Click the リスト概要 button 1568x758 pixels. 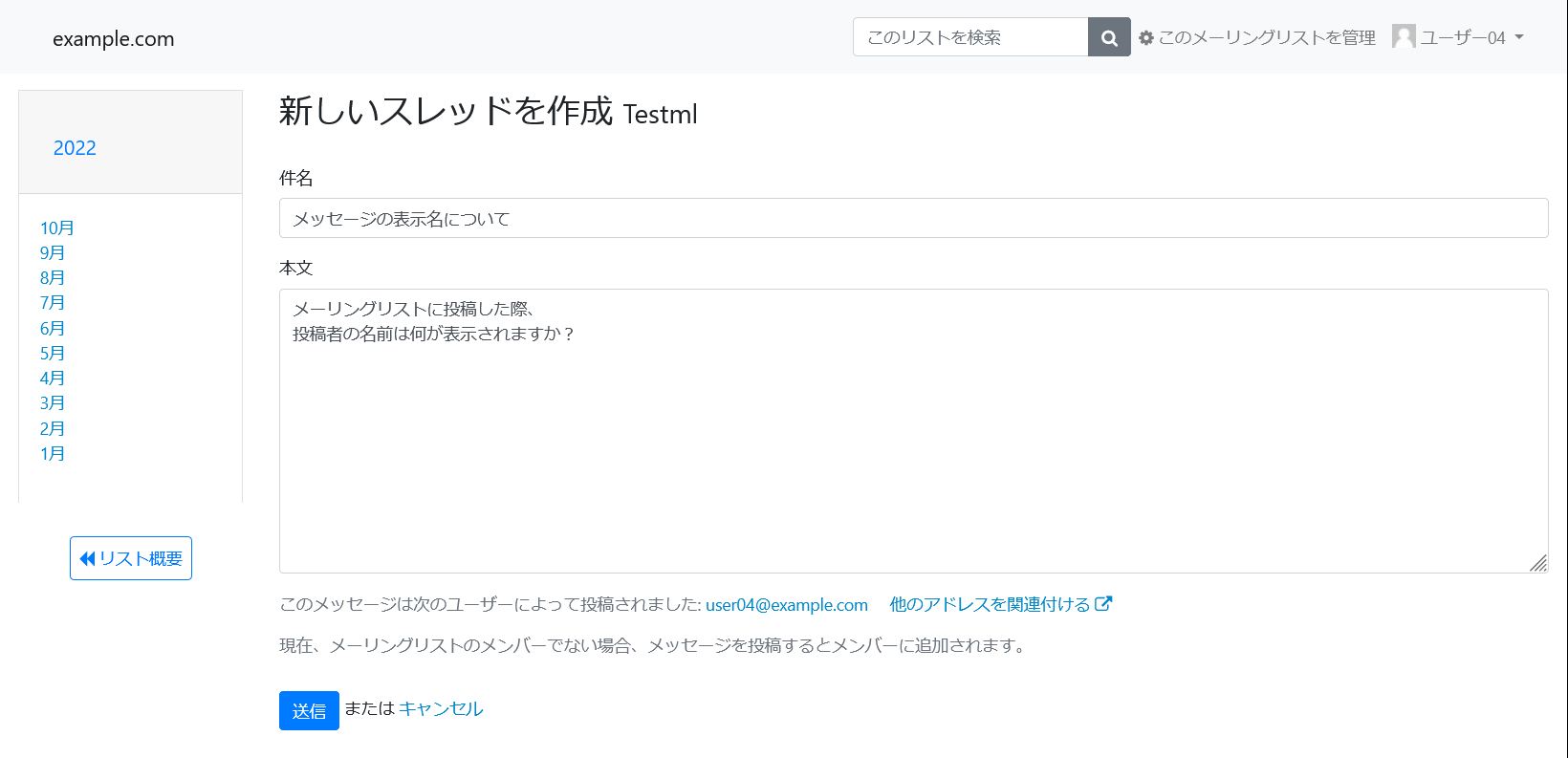click(131, 558)
